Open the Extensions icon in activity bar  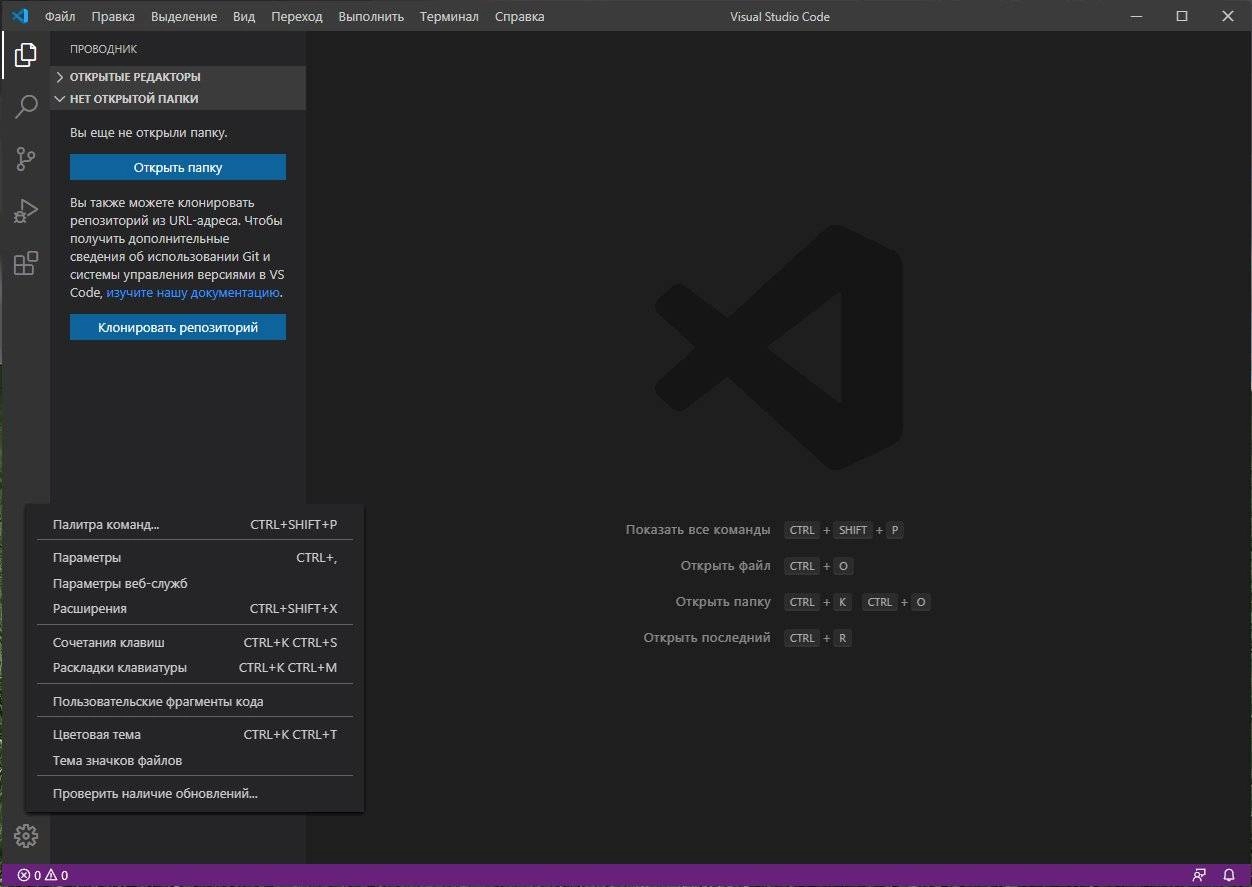(x=25, y=263)
